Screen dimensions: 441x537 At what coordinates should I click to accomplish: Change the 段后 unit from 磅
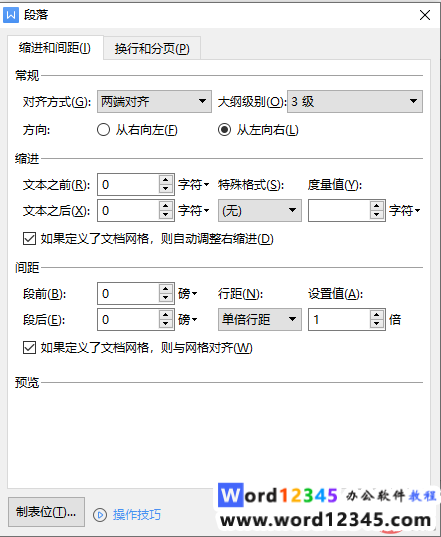click(188, 320)
